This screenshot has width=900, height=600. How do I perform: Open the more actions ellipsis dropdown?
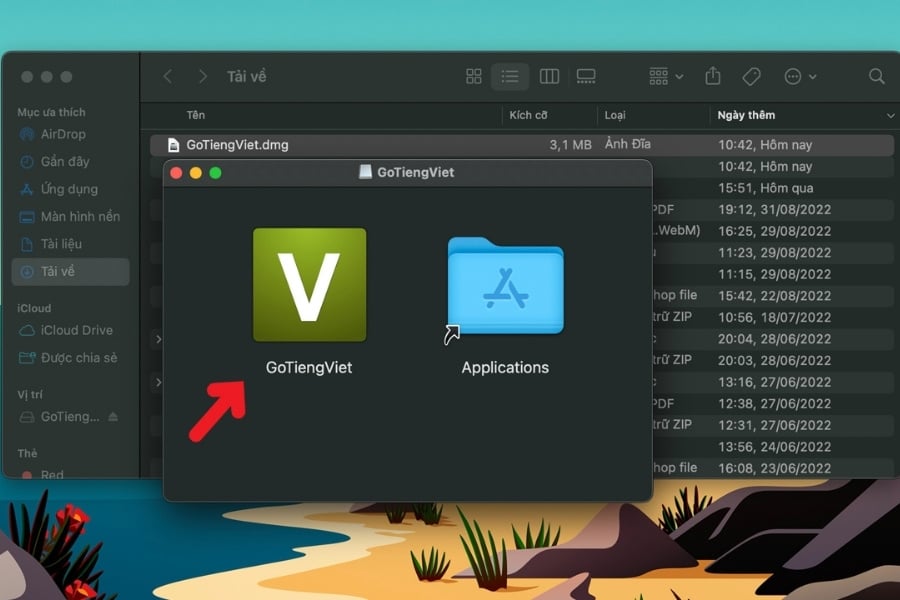click(x=800, y=77)
